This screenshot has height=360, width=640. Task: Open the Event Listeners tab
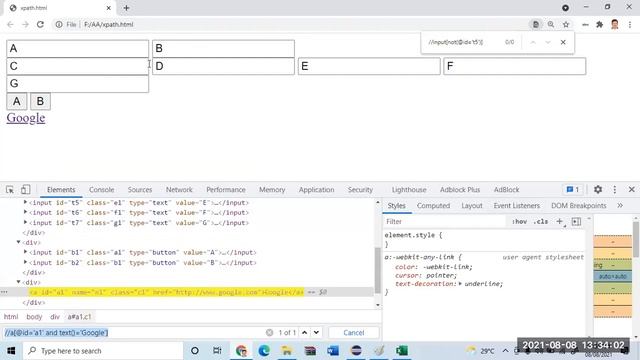[517, 205]
